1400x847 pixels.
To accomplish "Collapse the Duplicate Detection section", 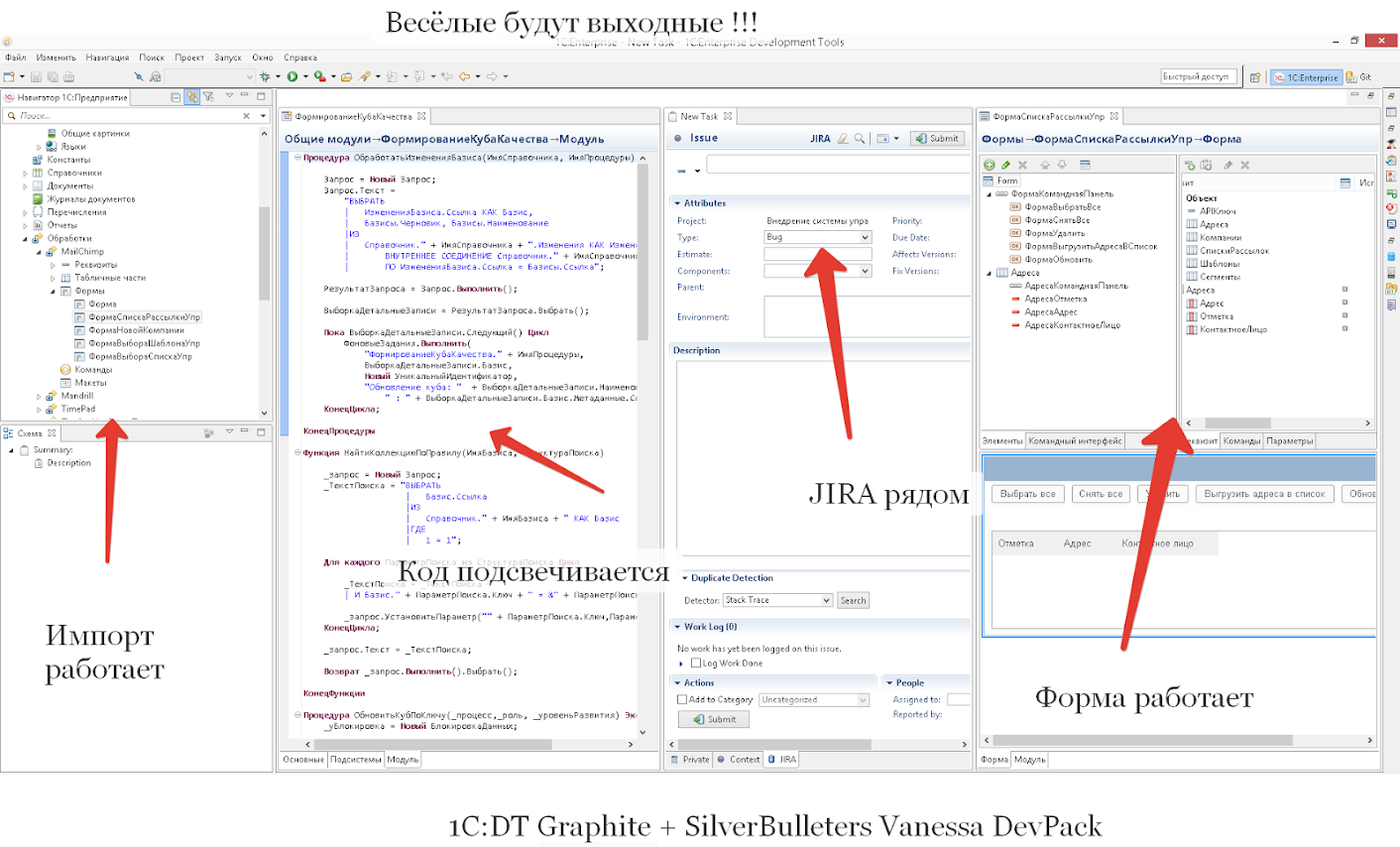I will pyautogui.click(x=685, y=578).
